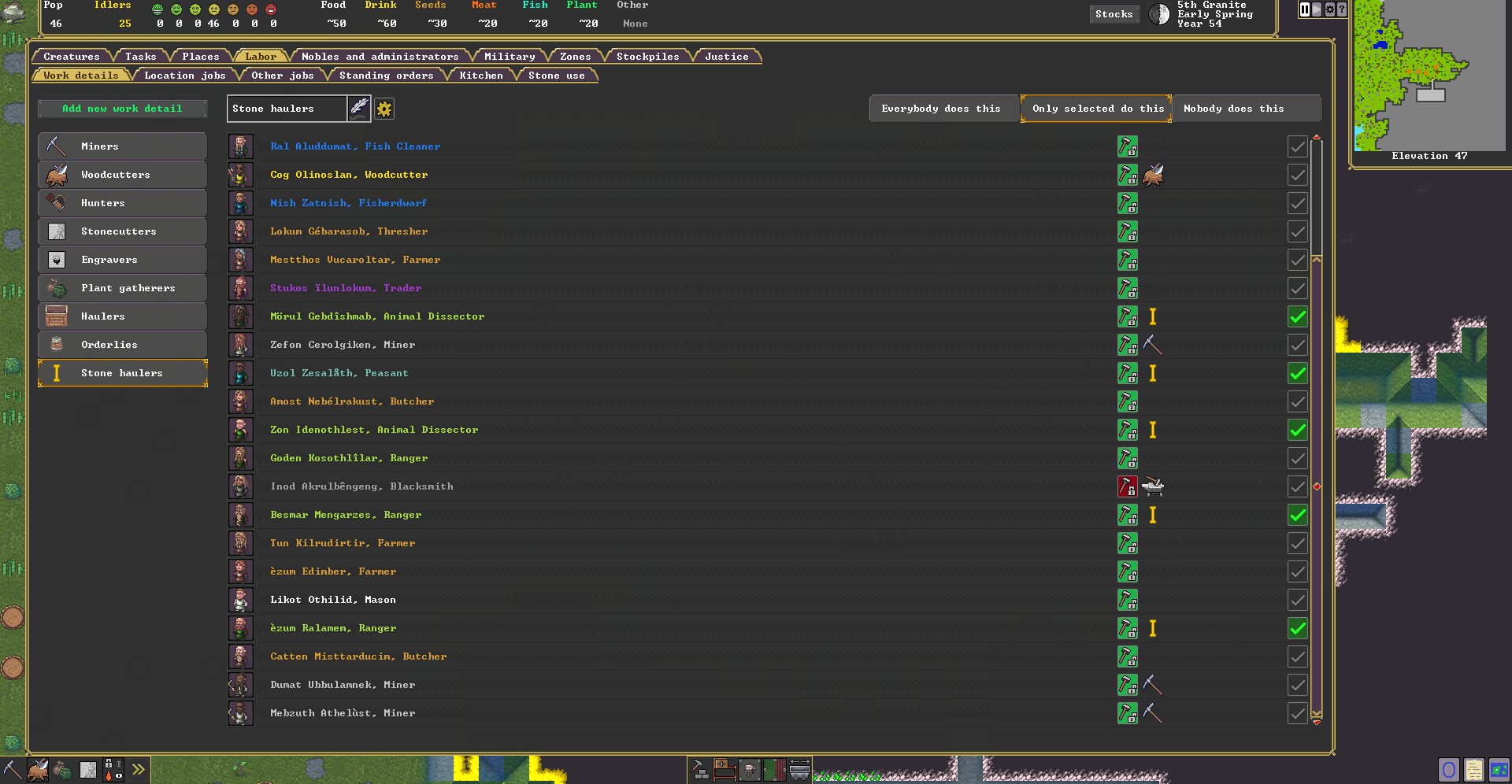The height and width of the screenshot is (784, 1512).
Task: Open the world map icon bottom right
Action: tap(1499, 770)
